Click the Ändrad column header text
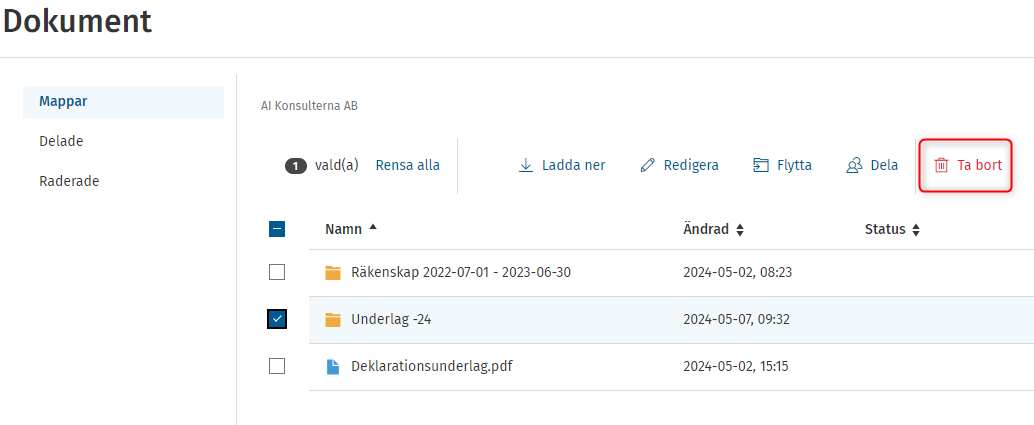Image resolution: width=1034 pixels, height=425 pixels. (706, 230)
